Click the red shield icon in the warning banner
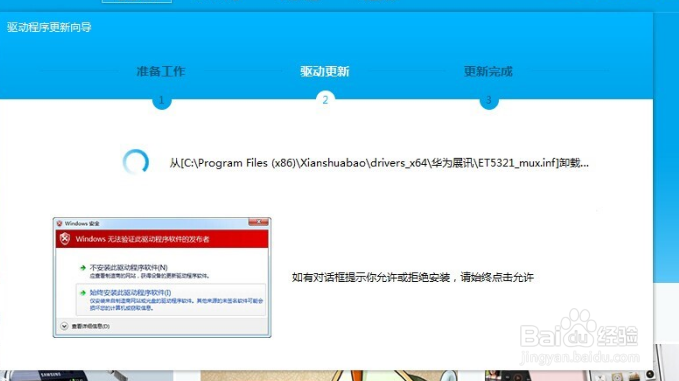Screen dimensions: 679x381 (65, 239)
